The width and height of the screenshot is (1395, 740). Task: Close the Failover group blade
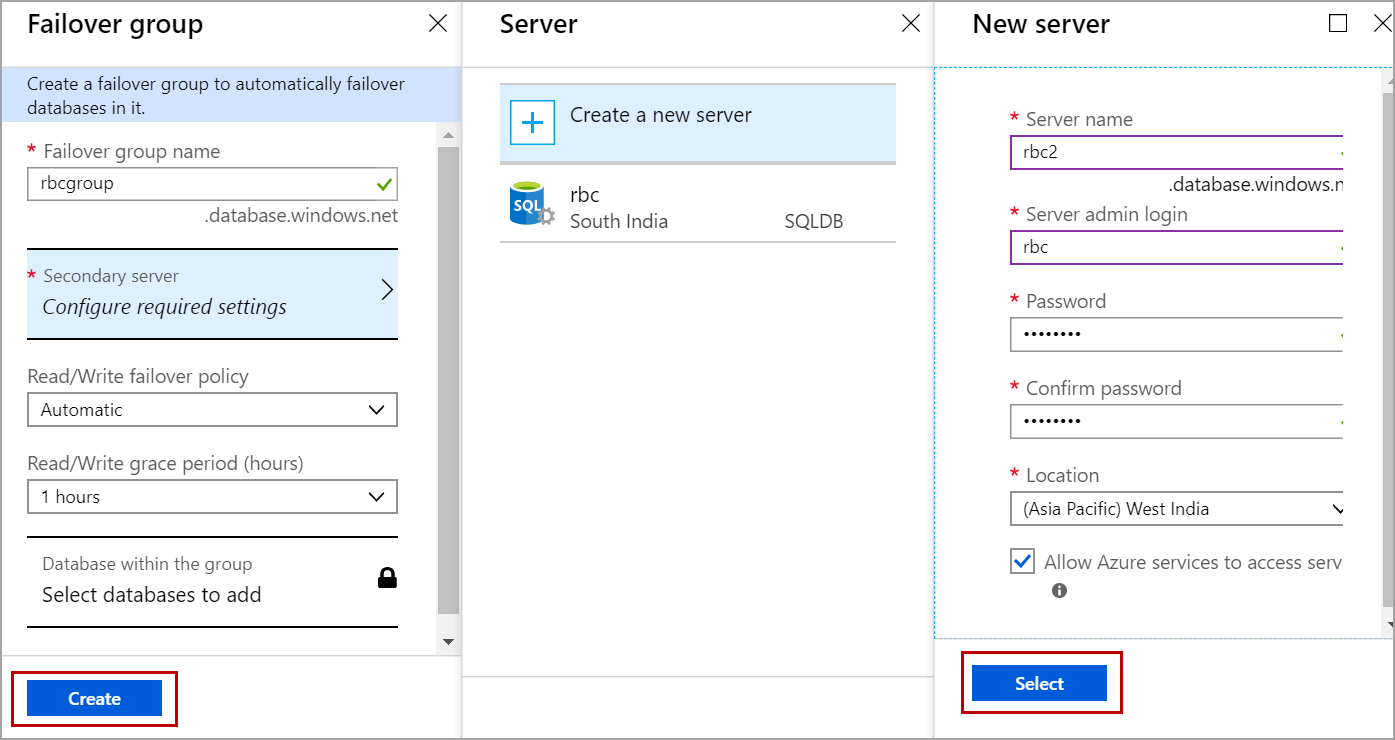point(438,24)
